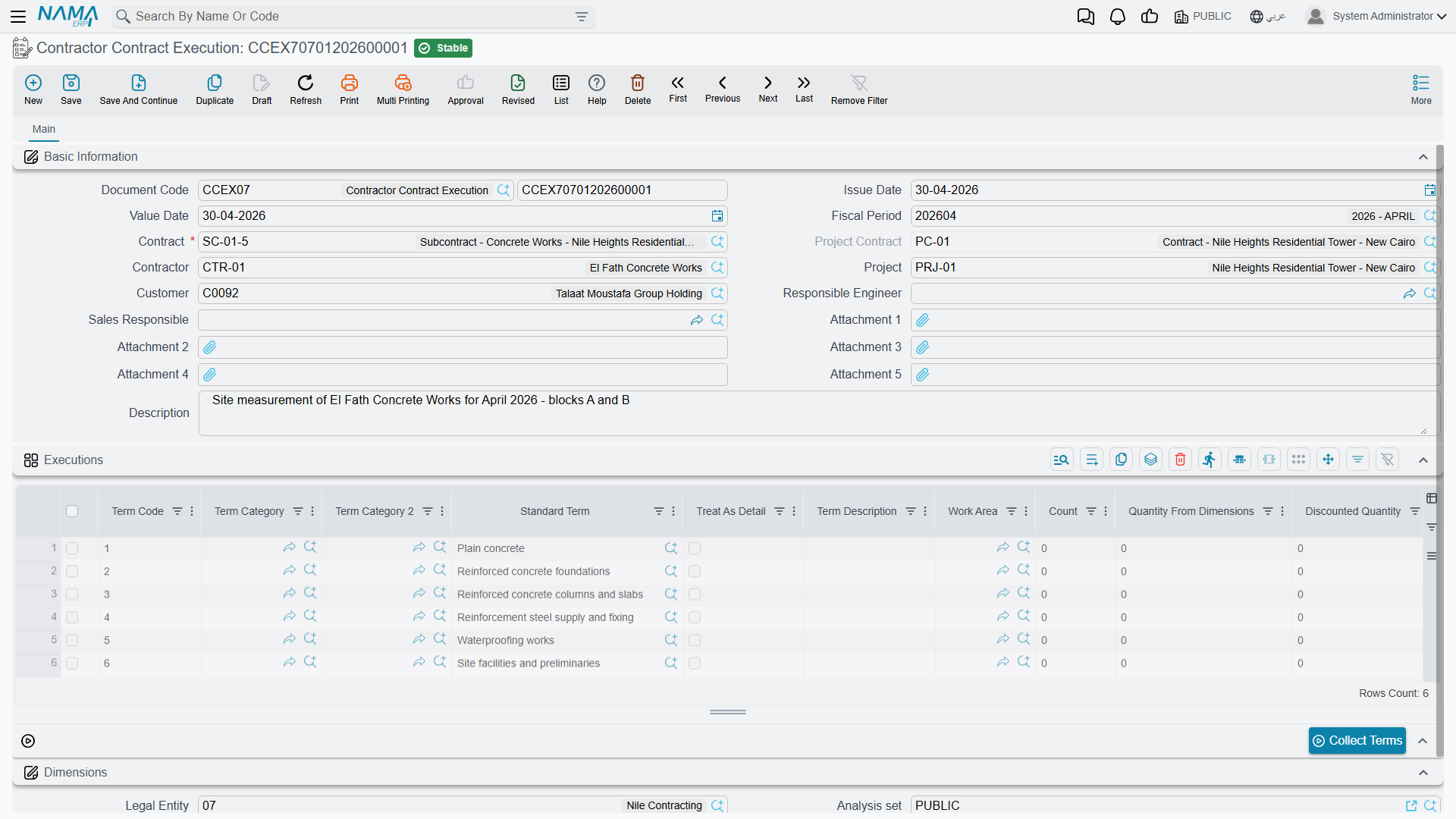The image size is (1456, 819).
Task: Toggle Treat As Detail for Waterproofing works
Action: tap(695, 640)
